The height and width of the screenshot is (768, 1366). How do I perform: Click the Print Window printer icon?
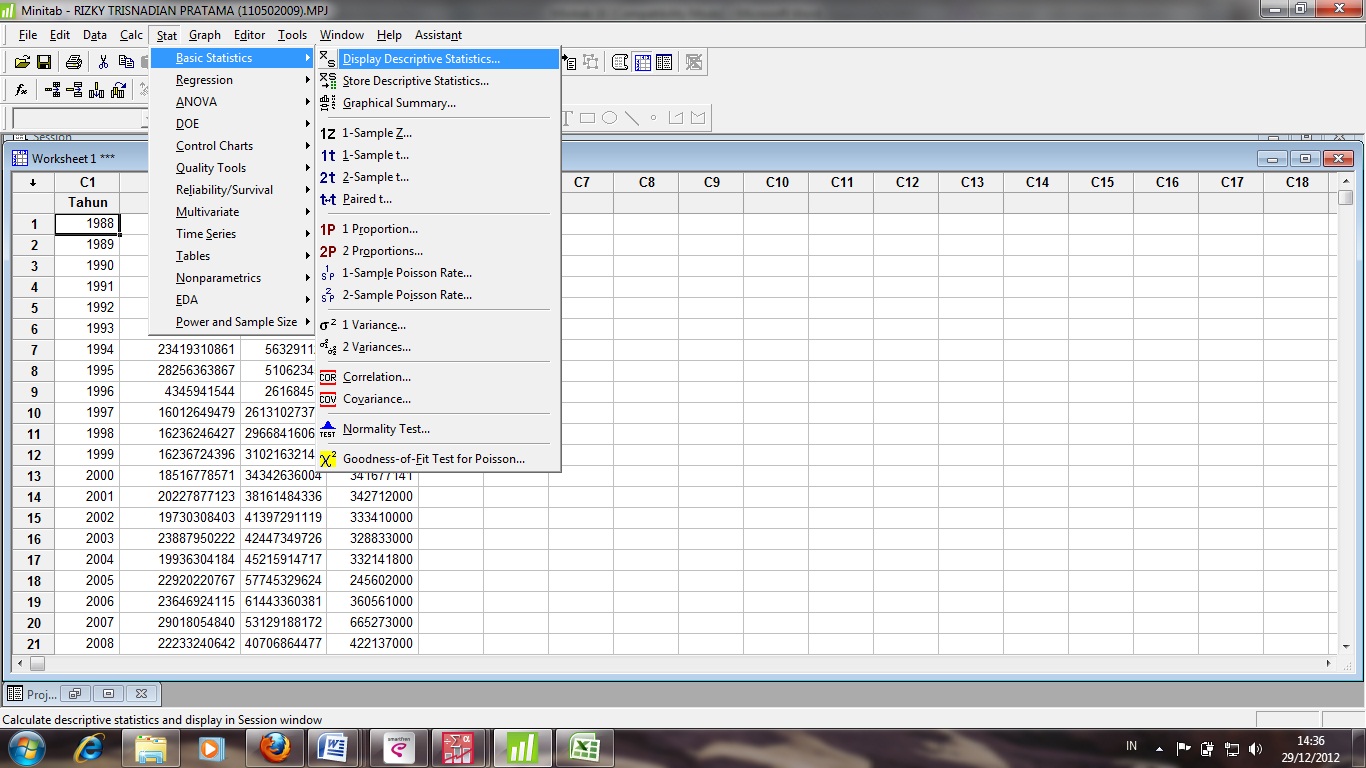coord(74,62)
